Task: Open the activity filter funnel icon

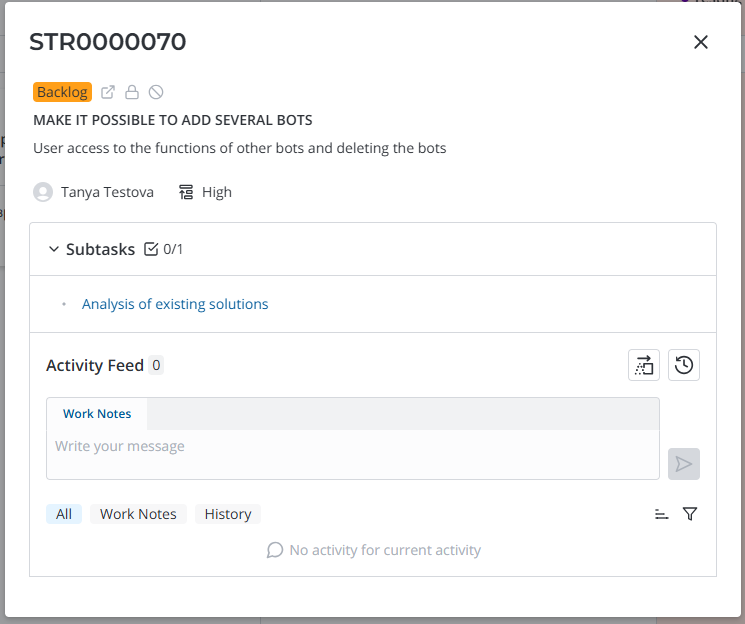Action: point(690,514)
